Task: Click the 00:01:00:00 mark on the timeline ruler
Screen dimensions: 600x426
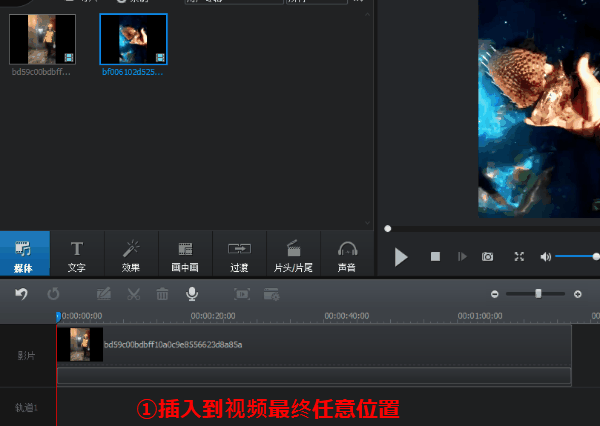Action: tap(480, 316)
